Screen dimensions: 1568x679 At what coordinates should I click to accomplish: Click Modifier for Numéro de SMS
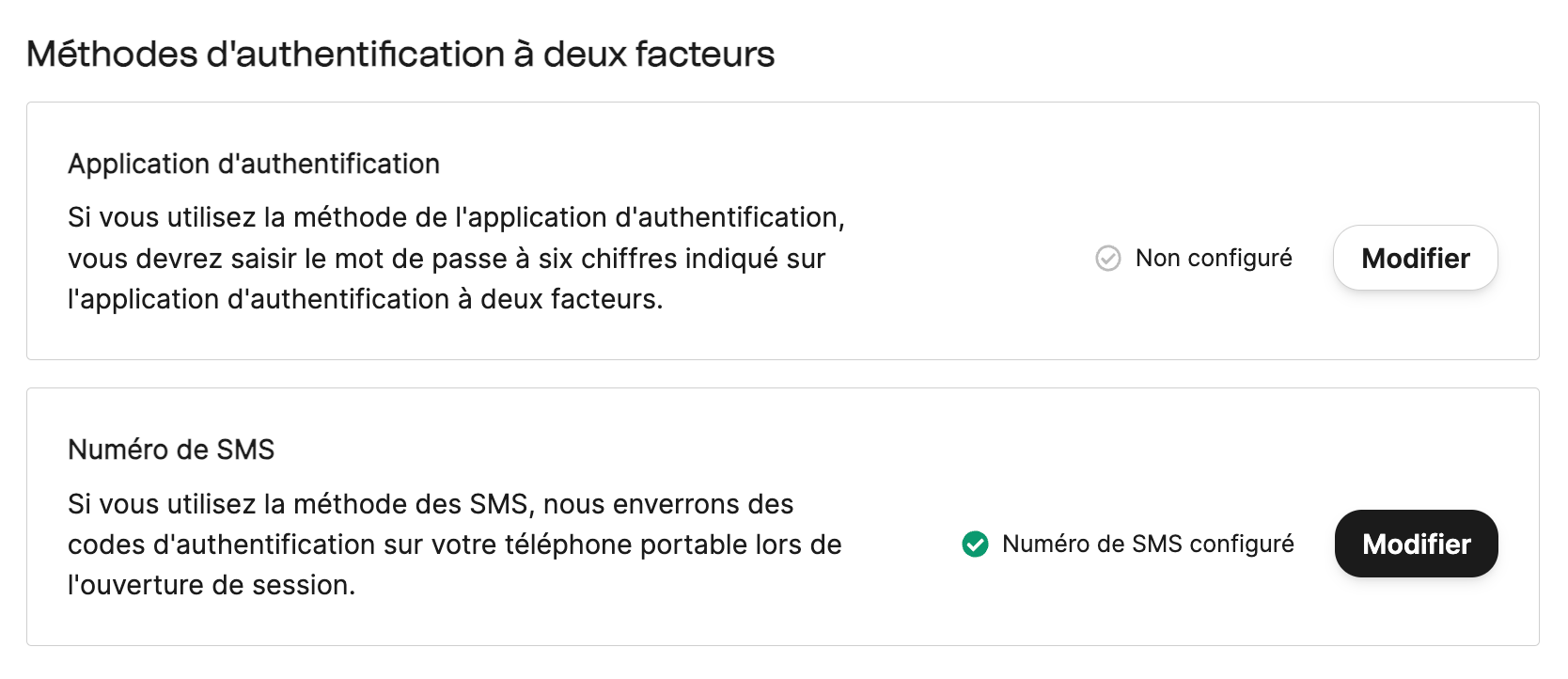pyautogui.click(x=1416, y=544)
